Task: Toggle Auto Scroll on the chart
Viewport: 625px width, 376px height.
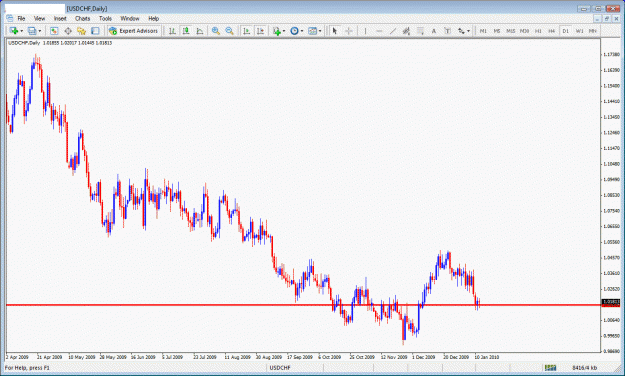Action: (x=246, y=31)
